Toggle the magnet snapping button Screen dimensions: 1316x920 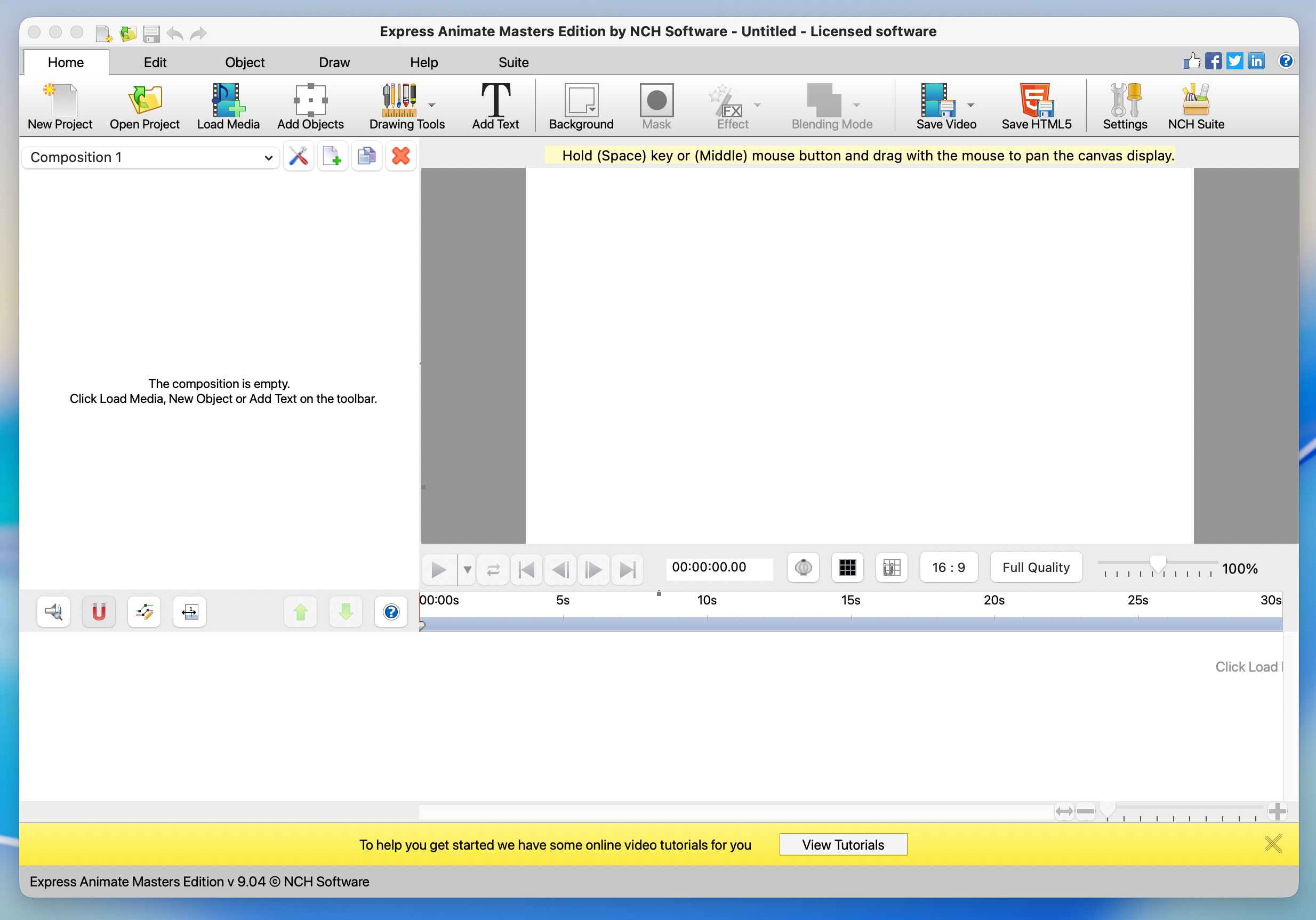(99, 612)
